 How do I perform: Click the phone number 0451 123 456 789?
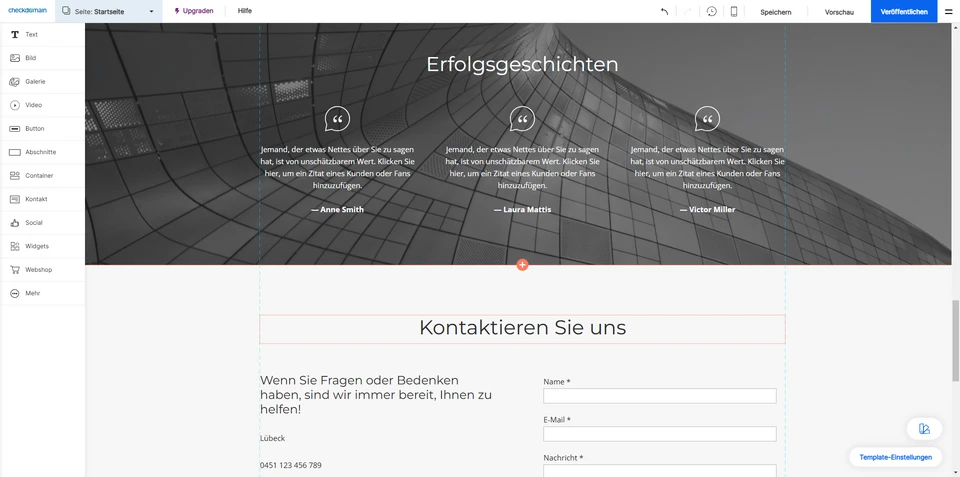pos(291,465)
